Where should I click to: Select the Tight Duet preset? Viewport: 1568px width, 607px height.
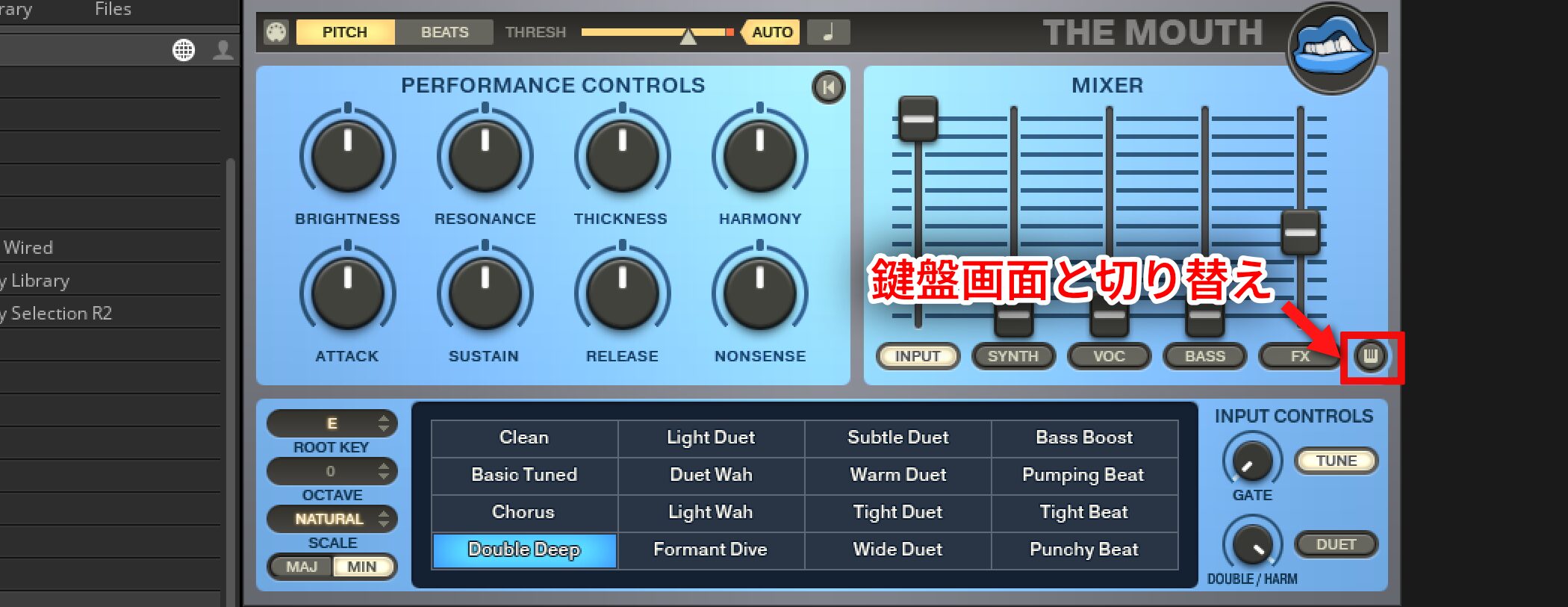click(x=897, y=512)
